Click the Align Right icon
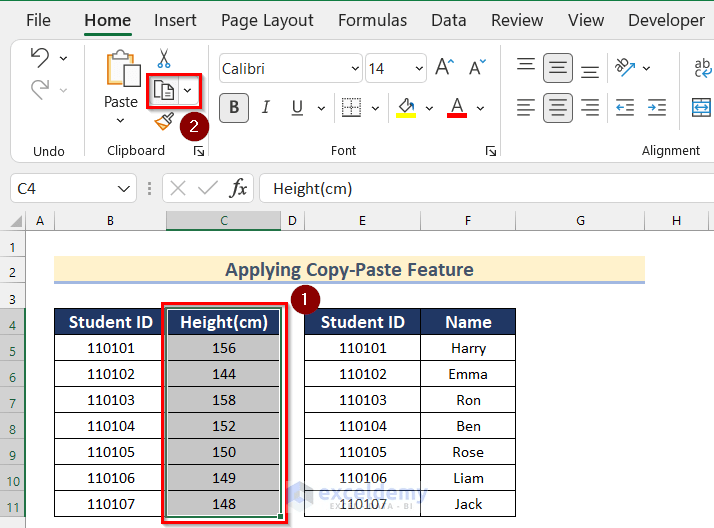This screenshot has height=528, width=714. (x=590, y=108)
